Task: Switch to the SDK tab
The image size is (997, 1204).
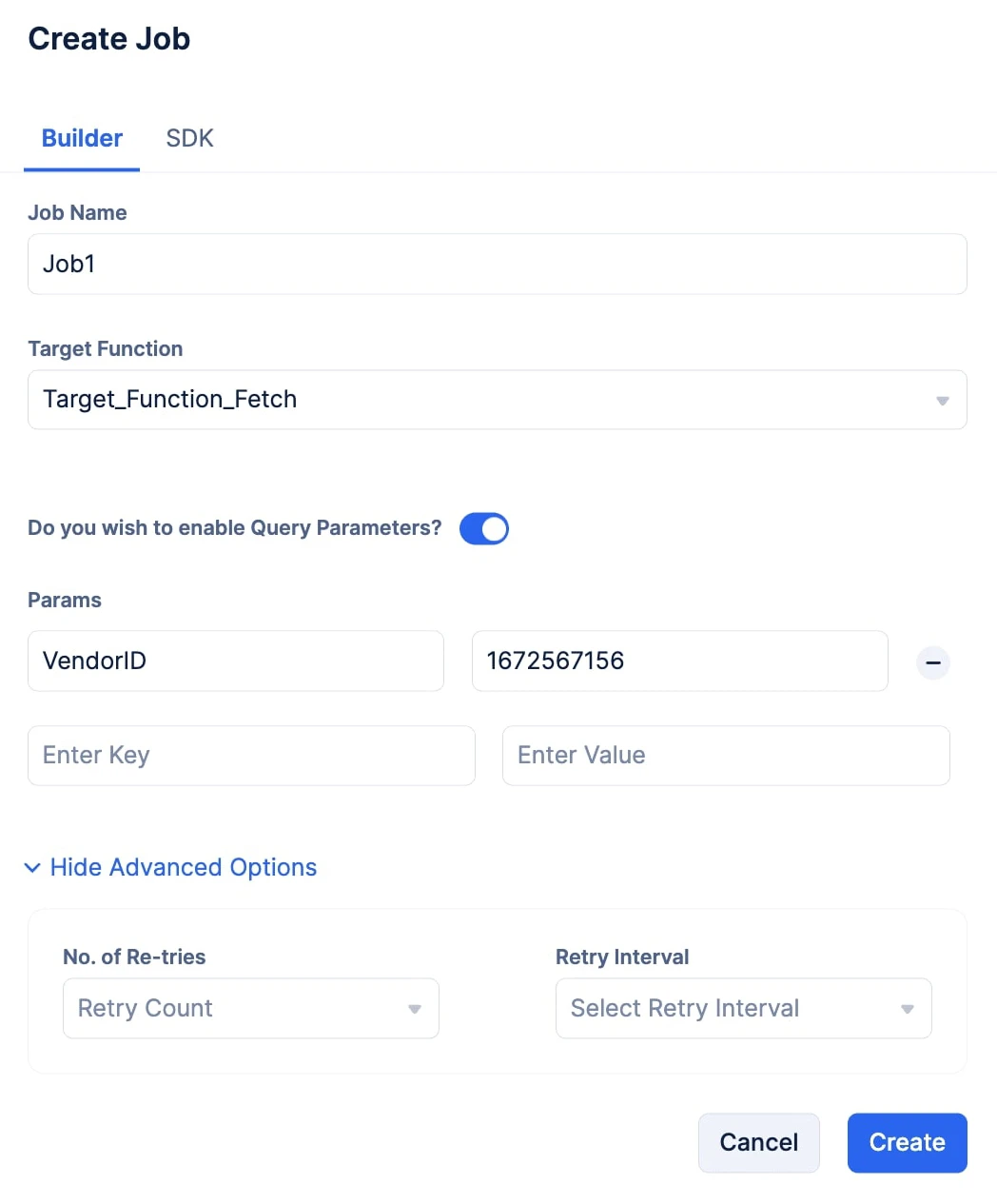Action: point(189,138)
